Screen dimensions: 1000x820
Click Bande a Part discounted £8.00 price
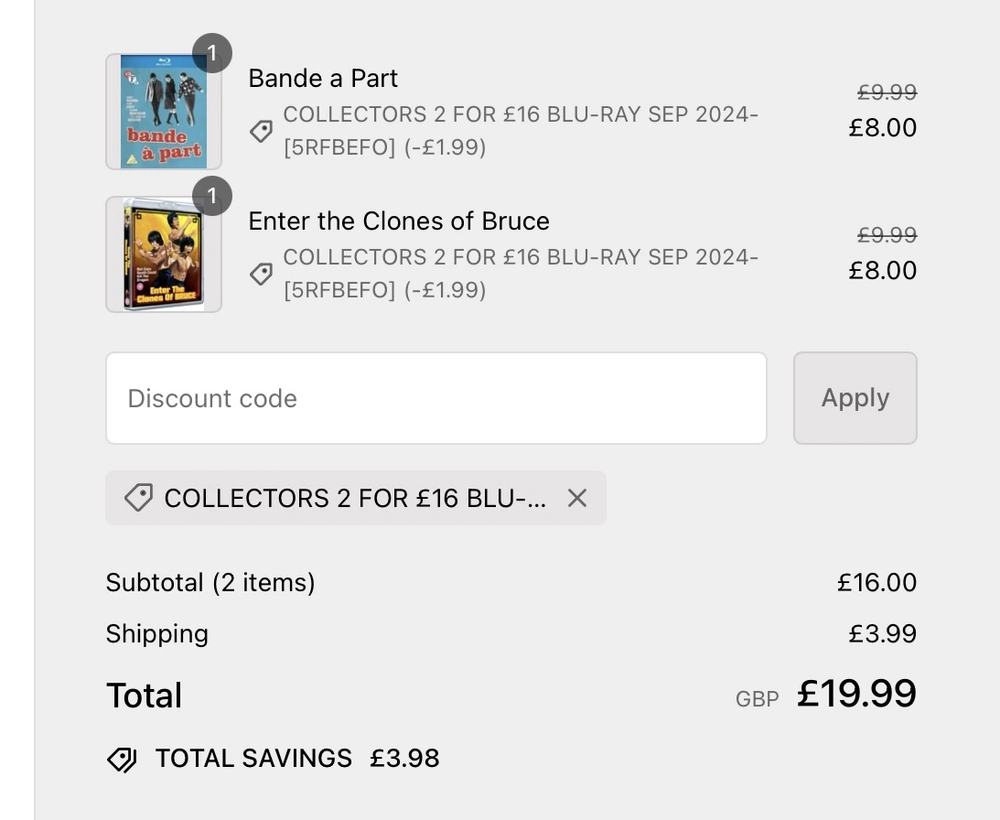coord(883,128)
